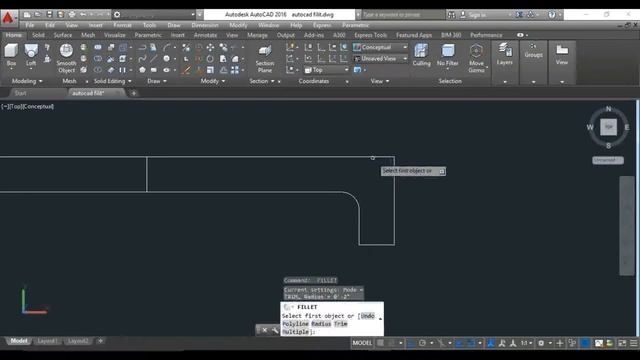The width and height of the screenshot is (640, 360).
Task: Switch to the Start file tab
Action: click(x=20, y=93)
